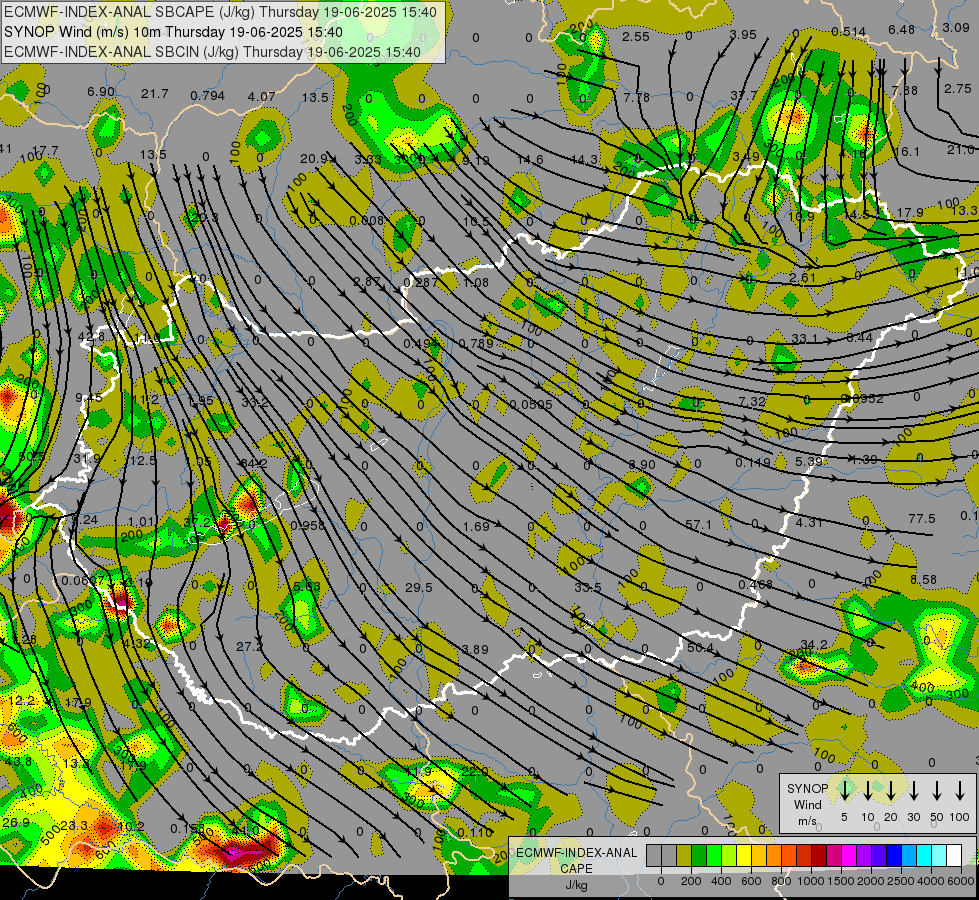
Task: Select the yellow swatch in CAPE legend
Action: [744, 856]
